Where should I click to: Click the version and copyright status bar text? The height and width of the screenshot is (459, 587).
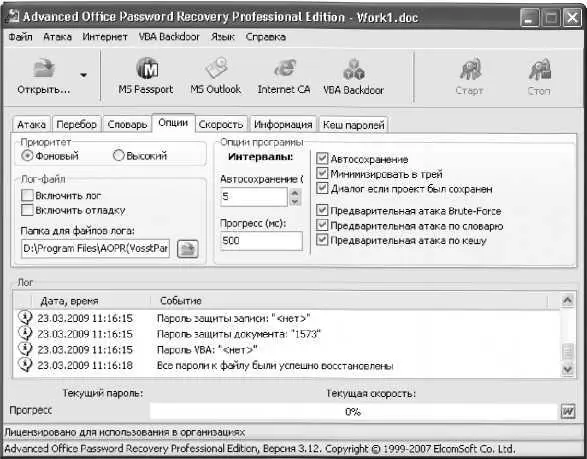pos(260,449)
